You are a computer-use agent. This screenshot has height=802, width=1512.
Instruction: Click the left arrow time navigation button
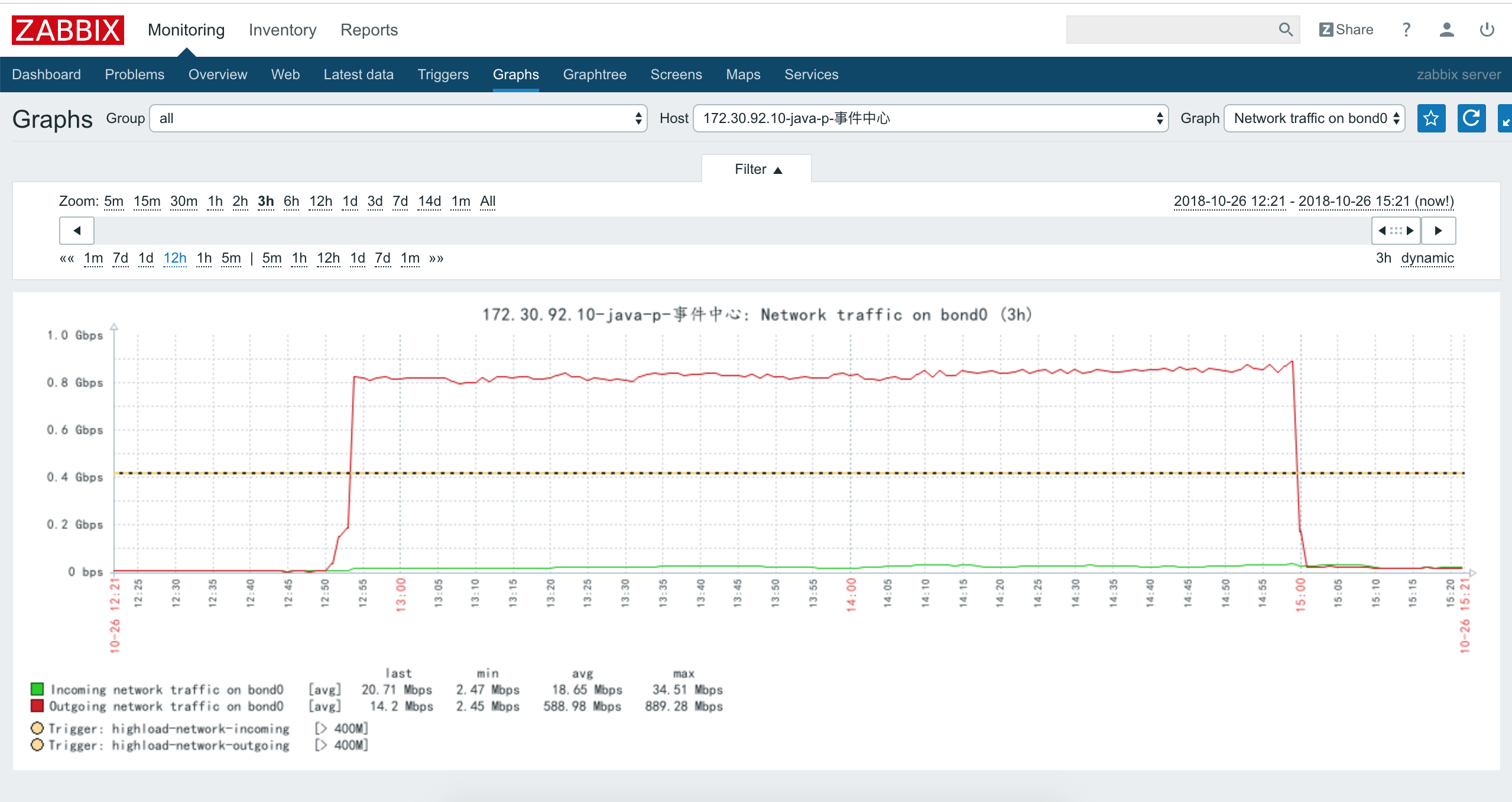pos(77,231)
